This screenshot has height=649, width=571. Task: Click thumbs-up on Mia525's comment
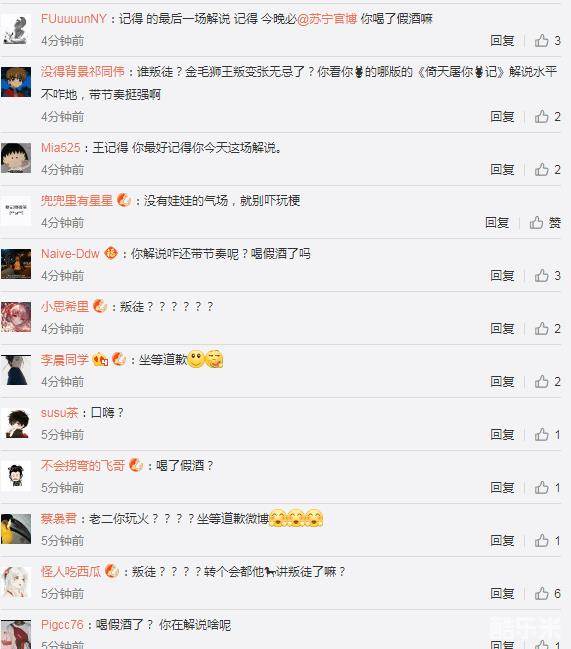point(541,169)
